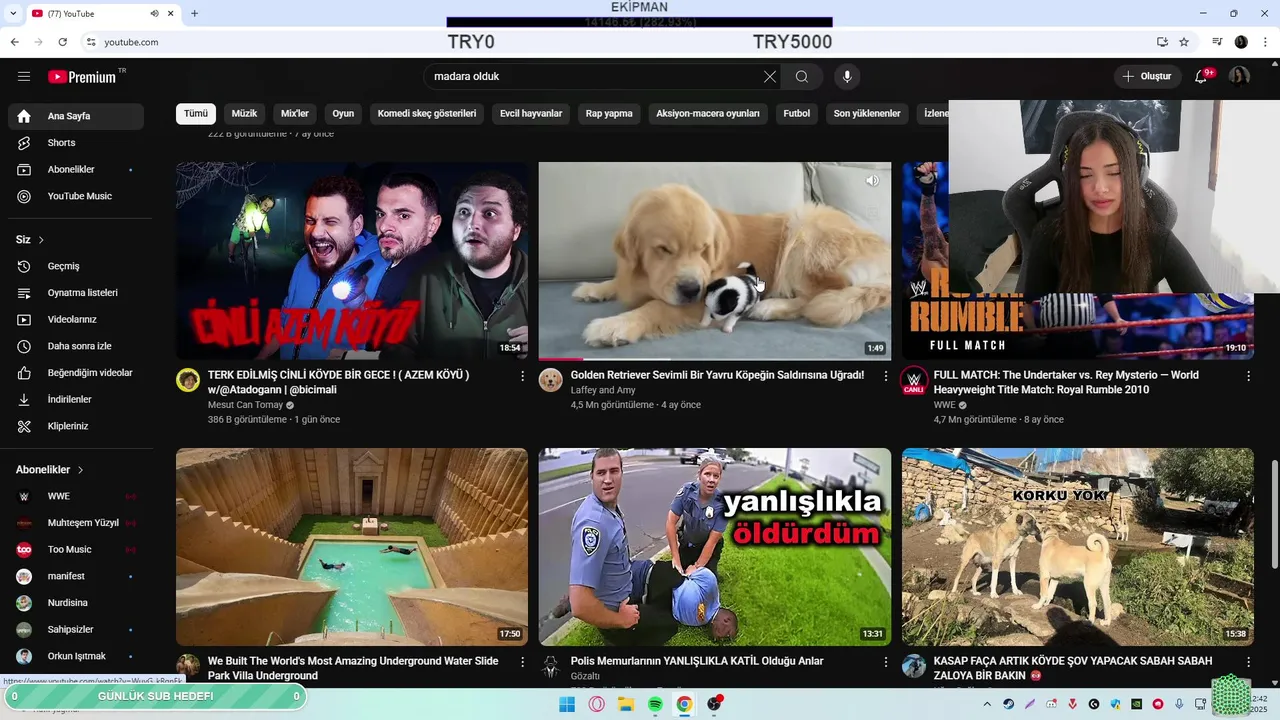The image size is (1280, 720).
Task: Open manifest subscription channel
Action: click(76, 576)
